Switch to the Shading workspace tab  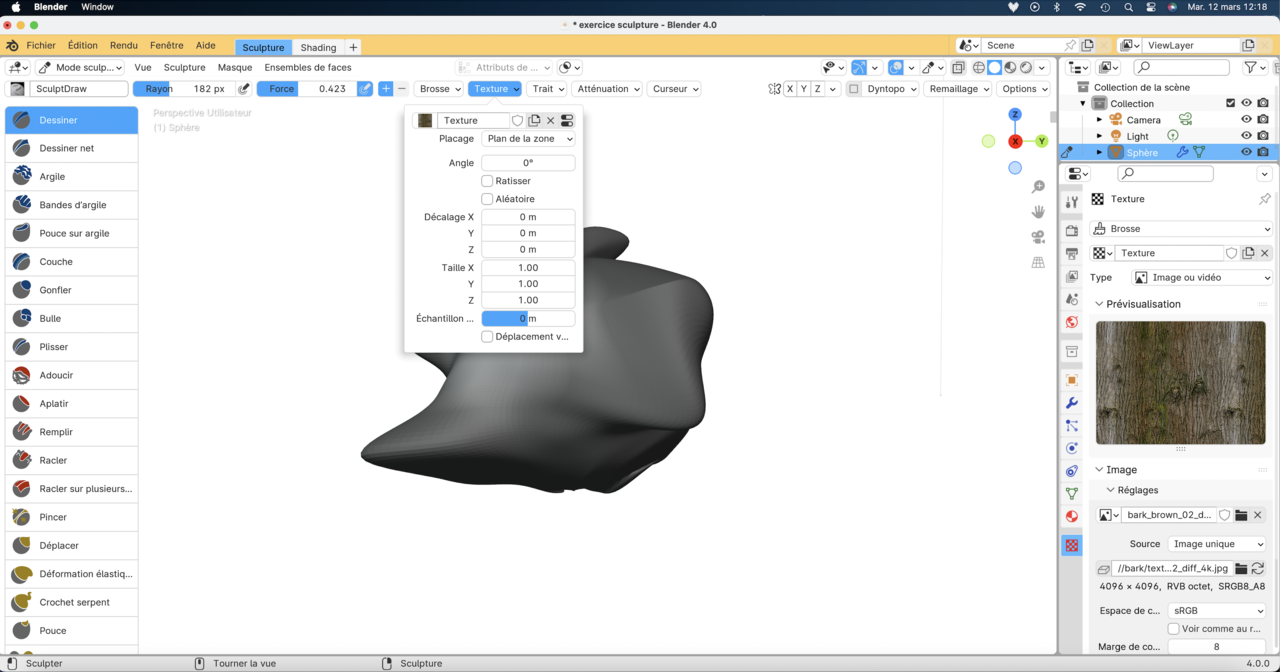(x=318, y=47)
